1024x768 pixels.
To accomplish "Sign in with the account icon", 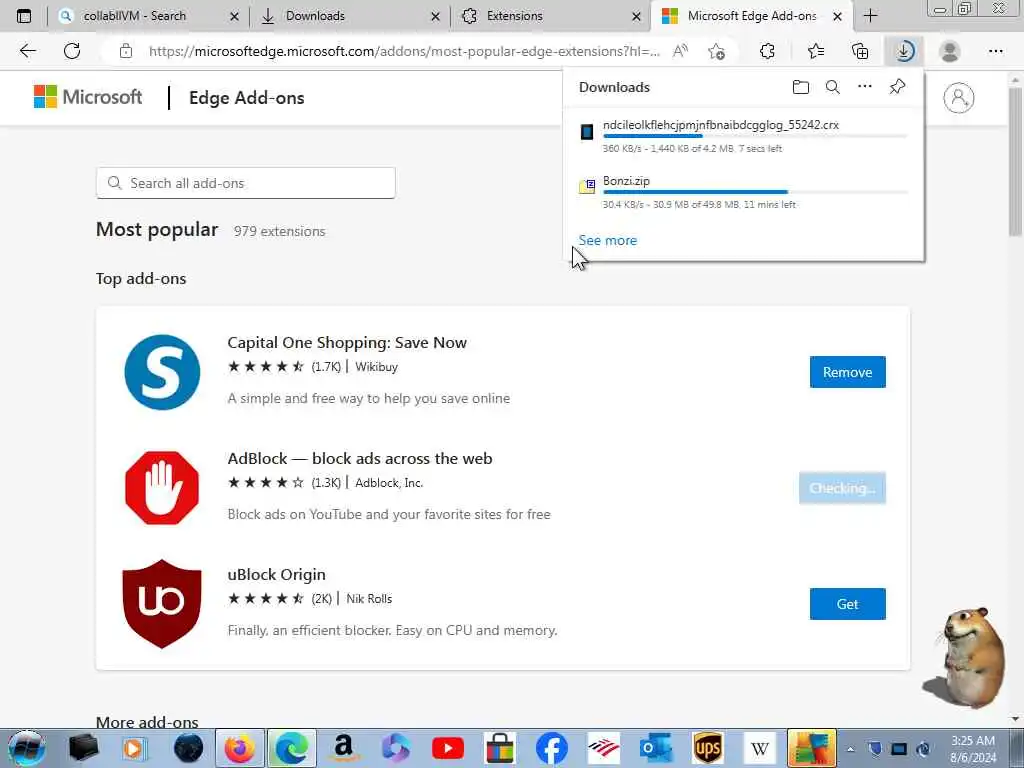I will click(958, 98).
